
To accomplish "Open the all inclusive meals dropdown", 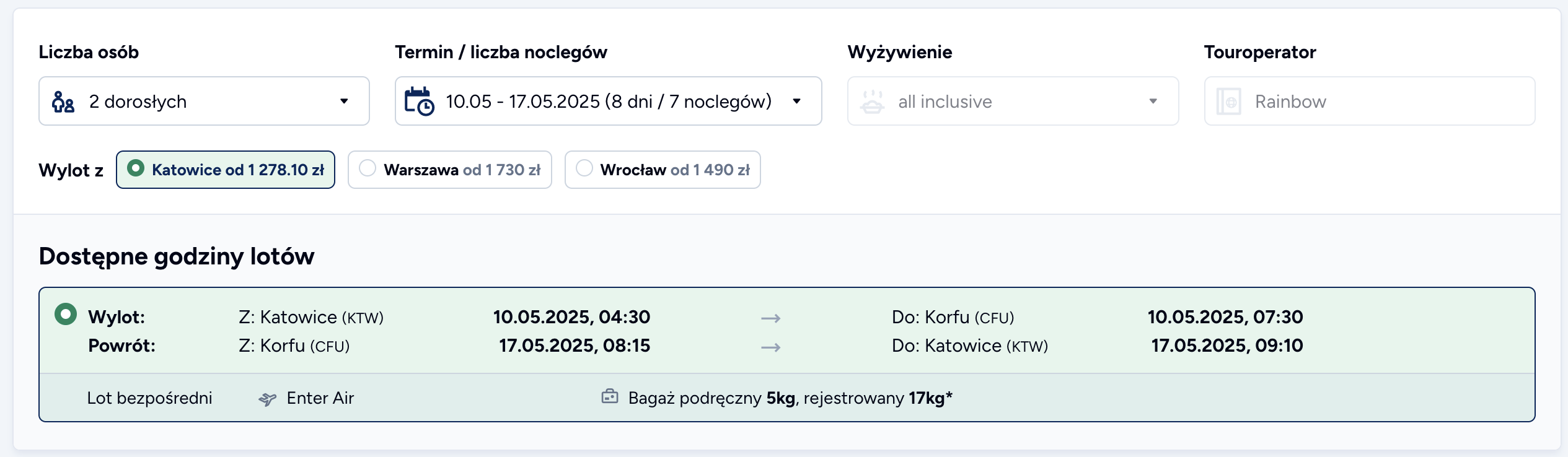I will [1013, 101].
